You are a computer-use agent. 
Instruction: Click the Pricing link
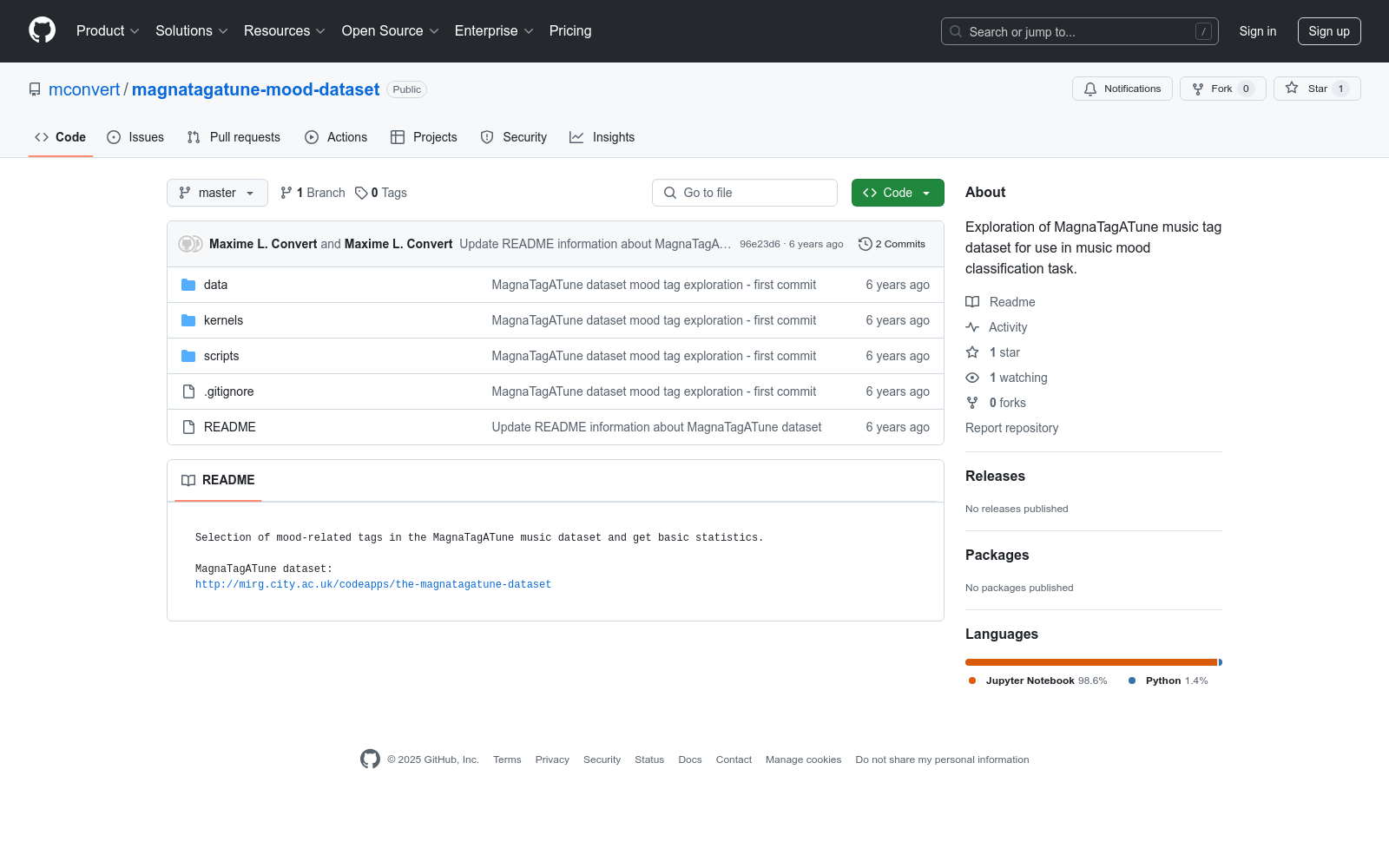(570, 30)
